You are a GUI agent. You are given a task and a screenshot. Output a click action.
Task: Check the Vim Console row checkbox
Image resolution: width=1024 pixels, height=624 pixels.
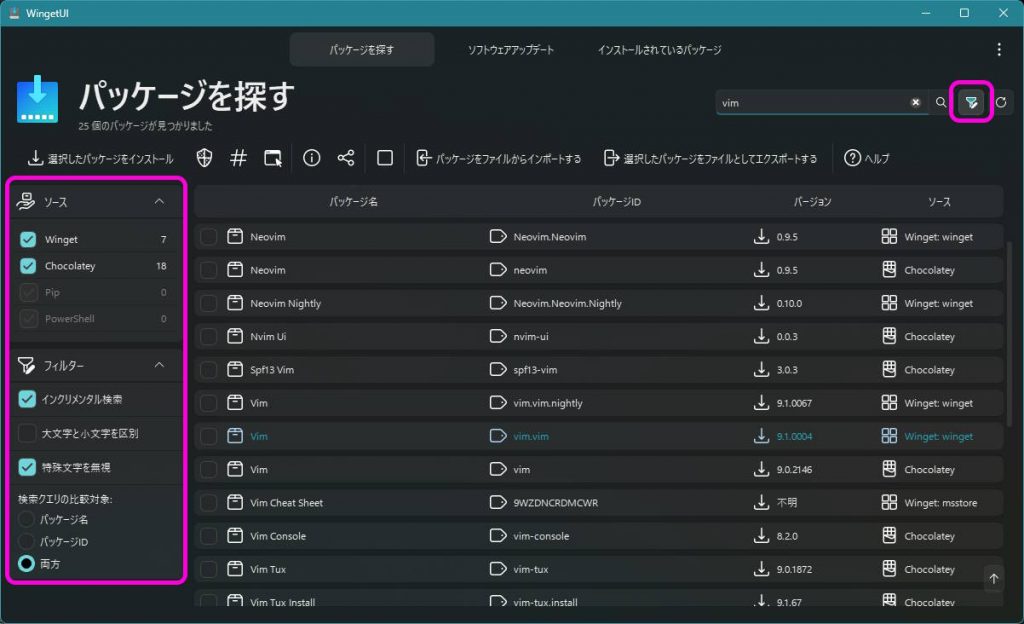pyautogui.click(x=208, y=536)
